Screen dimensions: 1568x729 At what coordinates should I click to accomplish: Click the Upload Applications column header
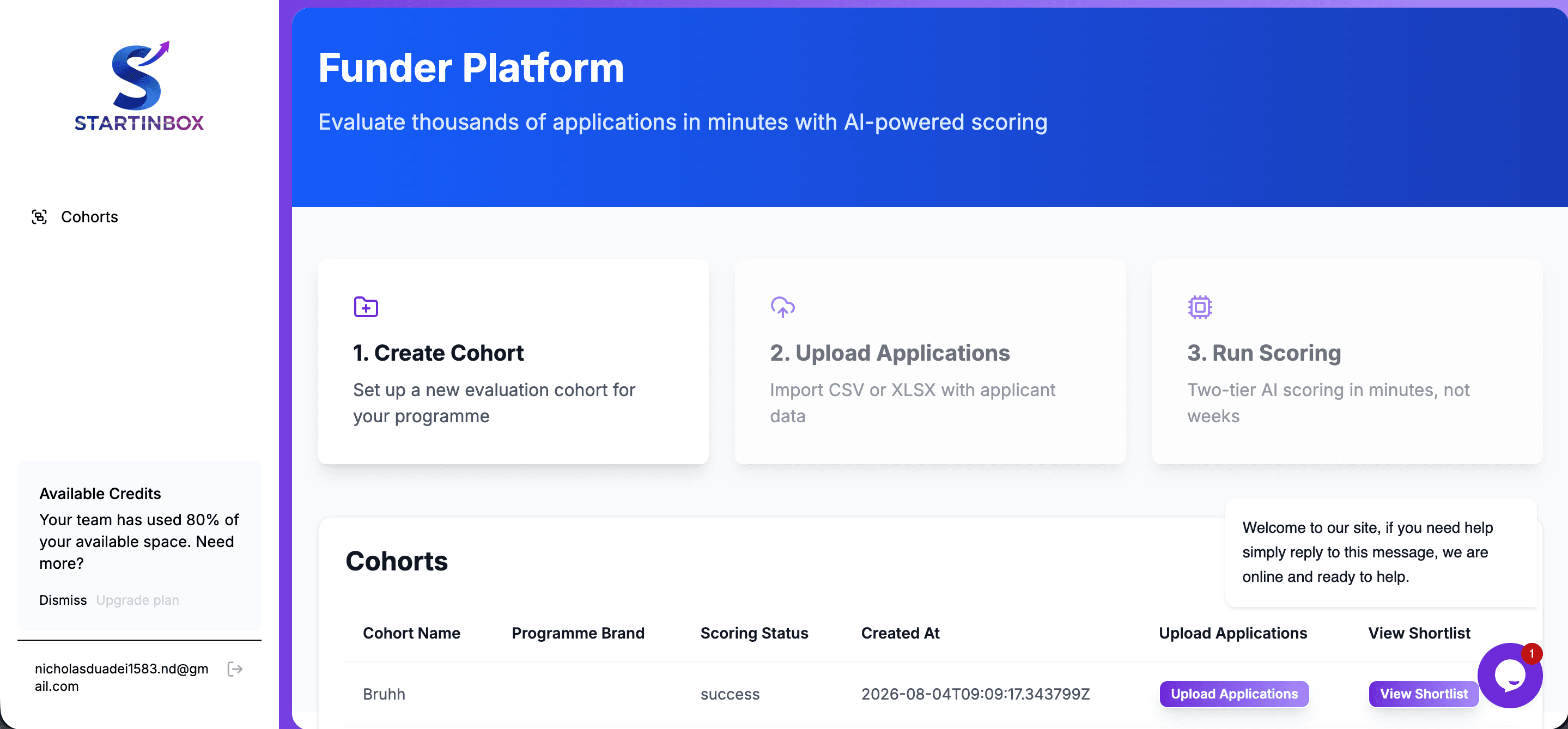[x=1232, y=633]
